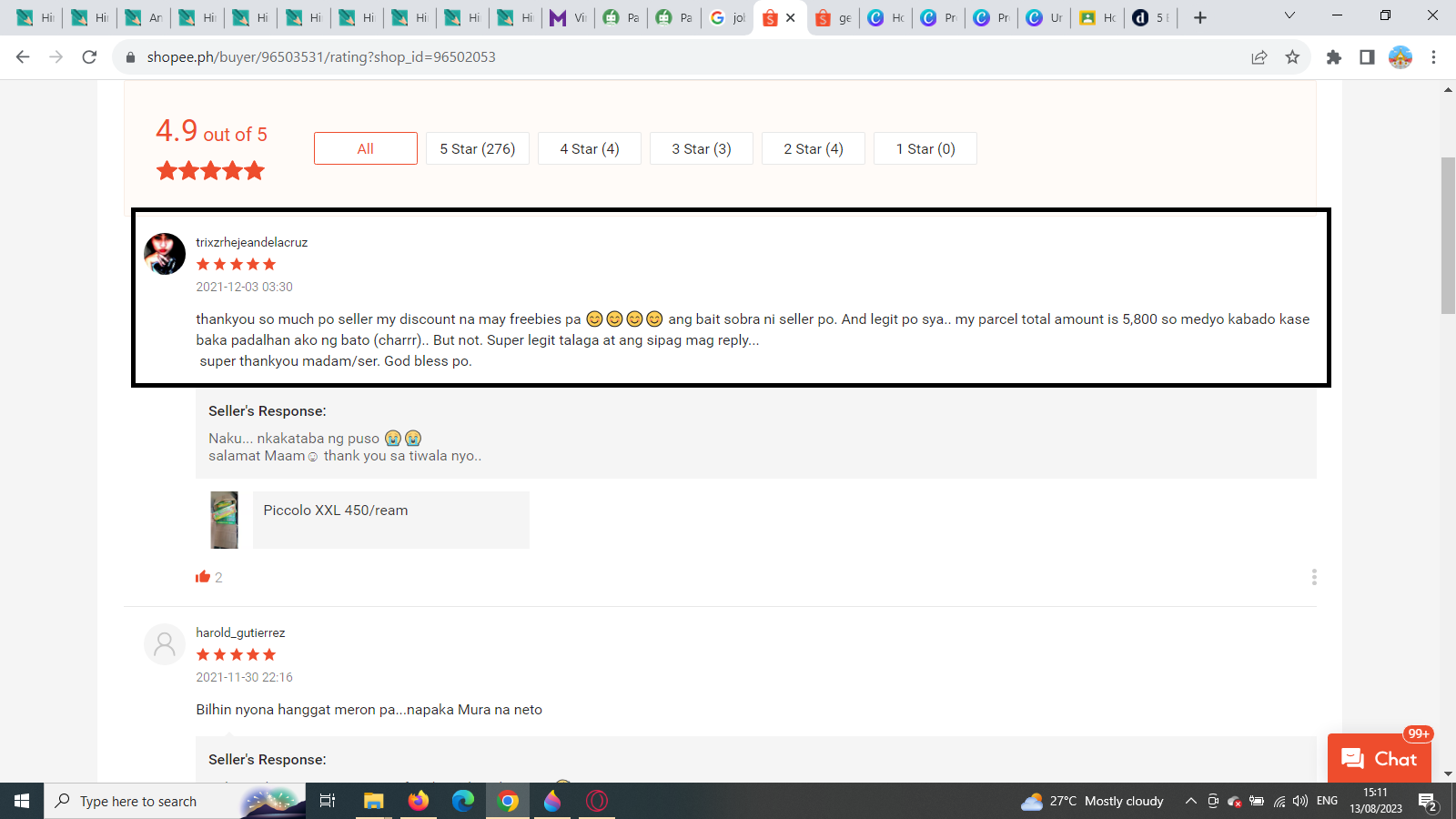
Task: Reload the Shopee rating page
Action: tap(89, 56)
